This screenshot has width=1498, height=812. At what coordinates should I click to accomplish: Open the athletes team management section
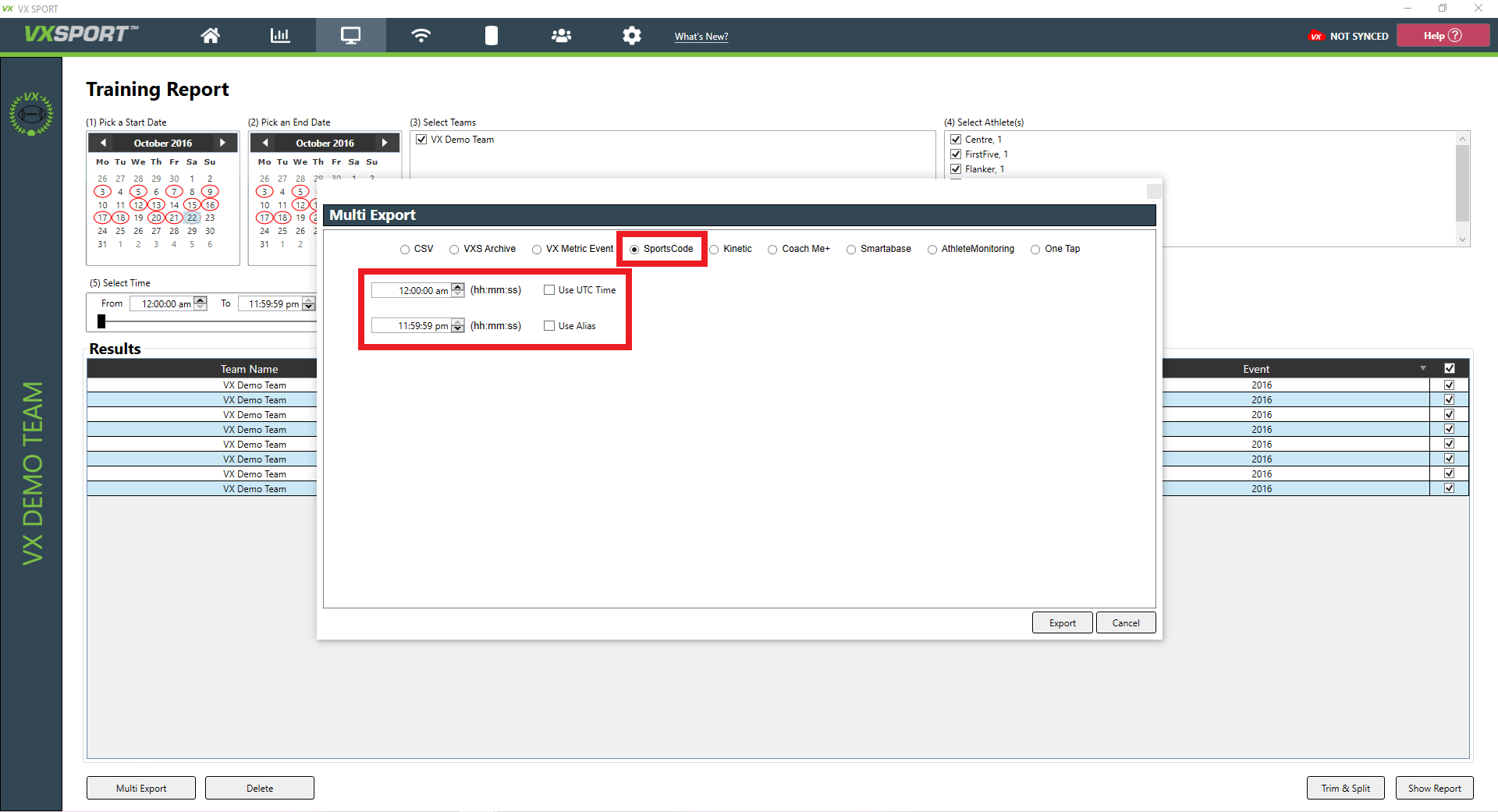click(x=561, y=35)
